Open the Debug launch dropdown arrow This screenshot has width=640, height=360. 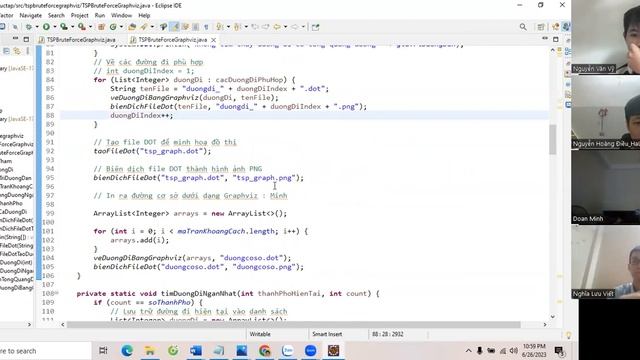pyautogui.click(x=37, y=27)
